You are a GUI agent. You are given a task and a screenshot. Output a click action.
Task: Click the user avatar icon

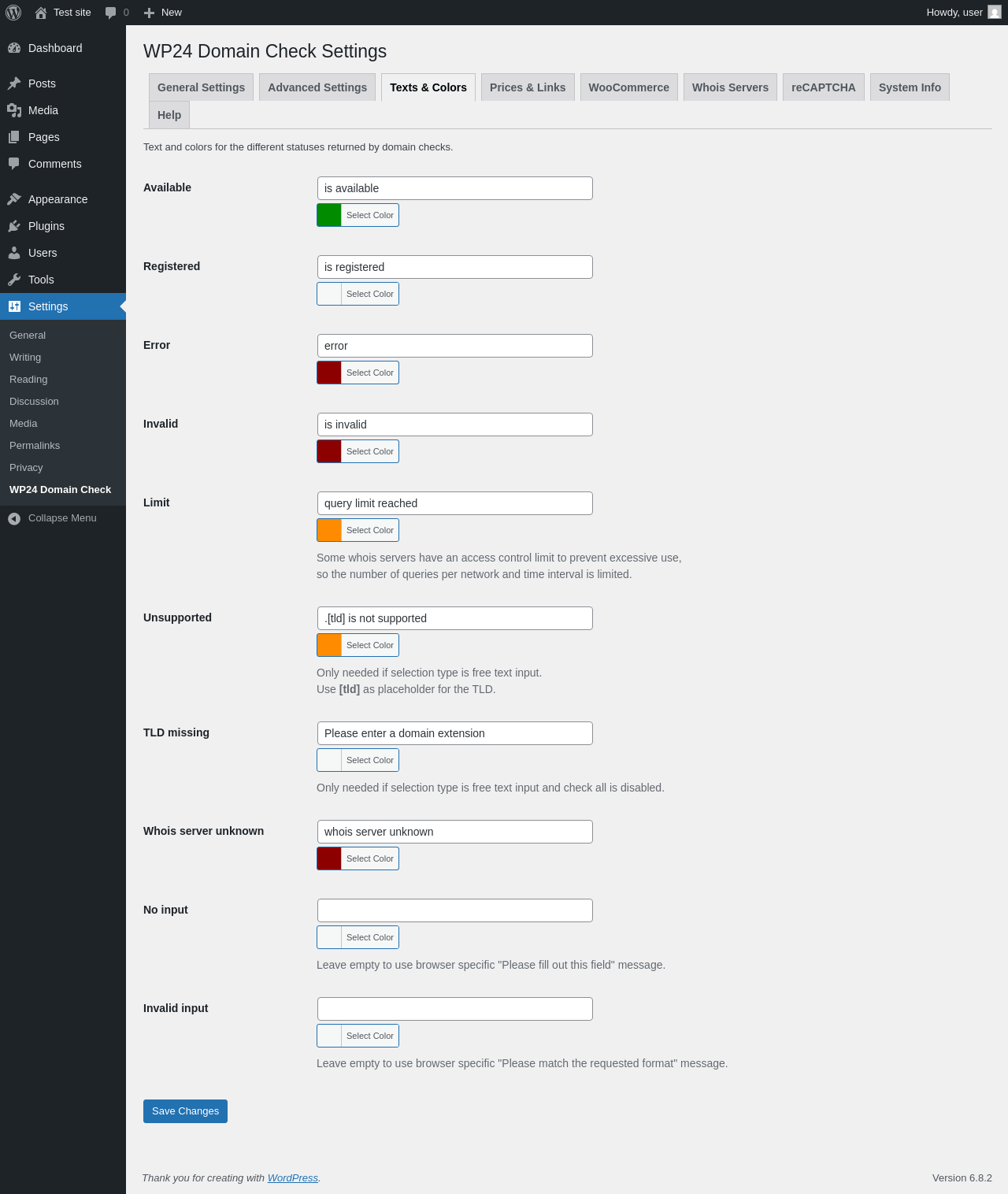(x=995, y=13)
